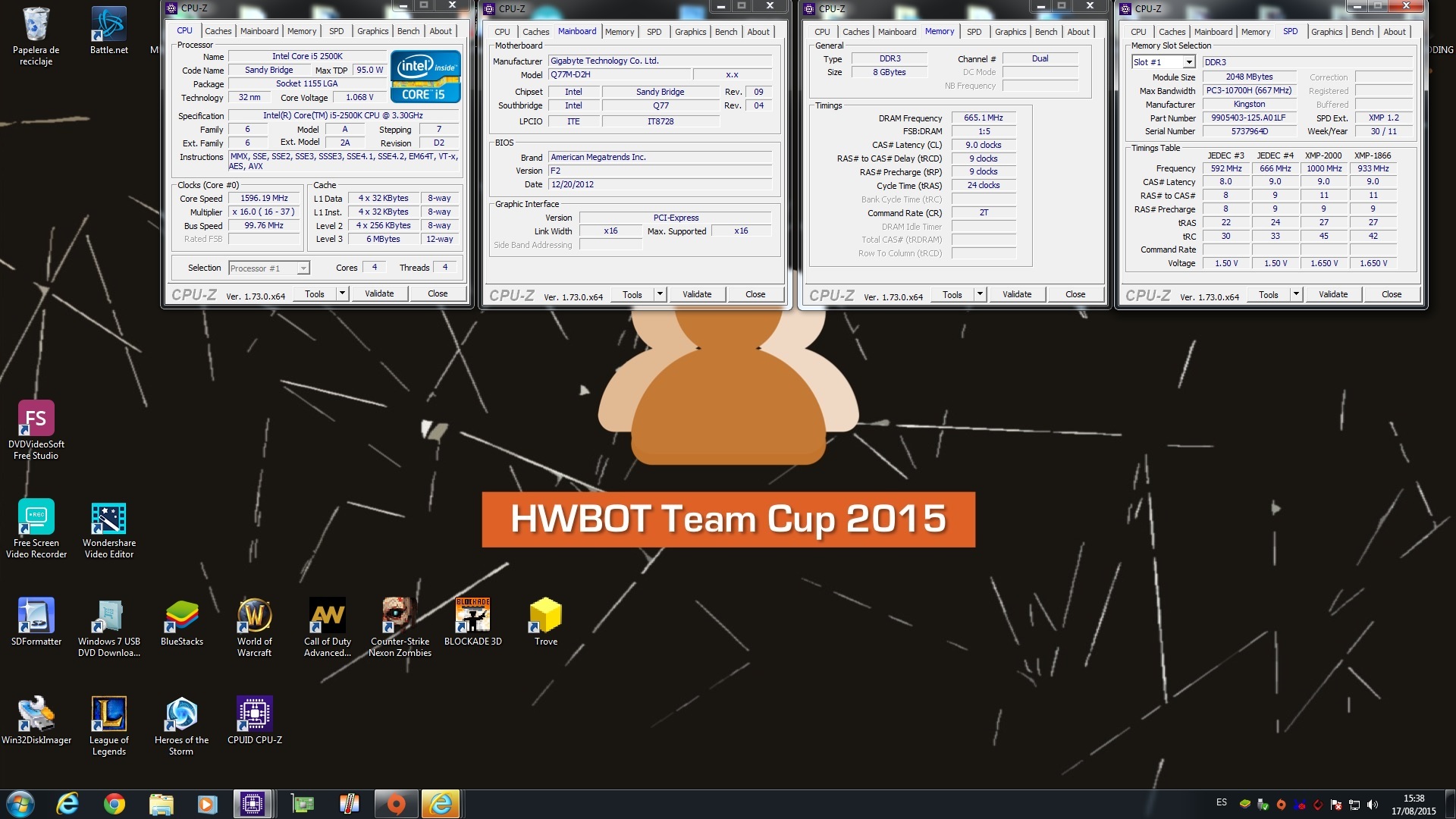The width and height of the screenshot is (1456, 819).
Task: Expand Tools arrow in SPD window
Action: pyautogui.click(x=1296, y=294)
